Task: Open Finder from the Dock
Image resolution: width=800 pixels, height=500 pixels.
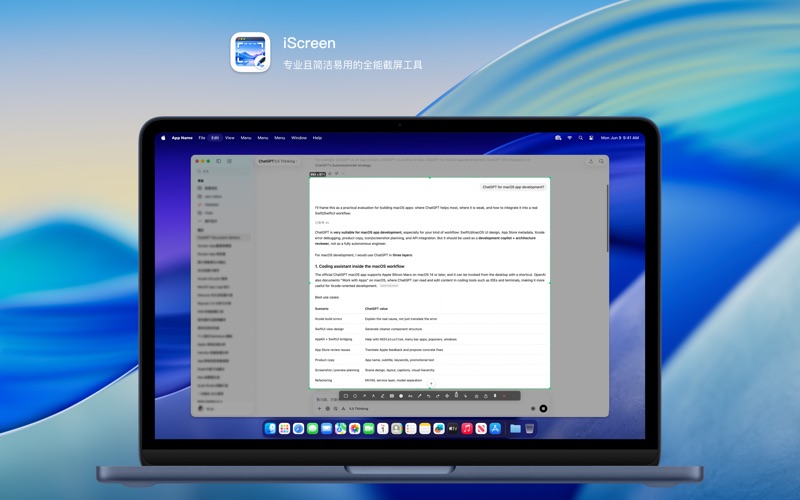Action: 270,429
